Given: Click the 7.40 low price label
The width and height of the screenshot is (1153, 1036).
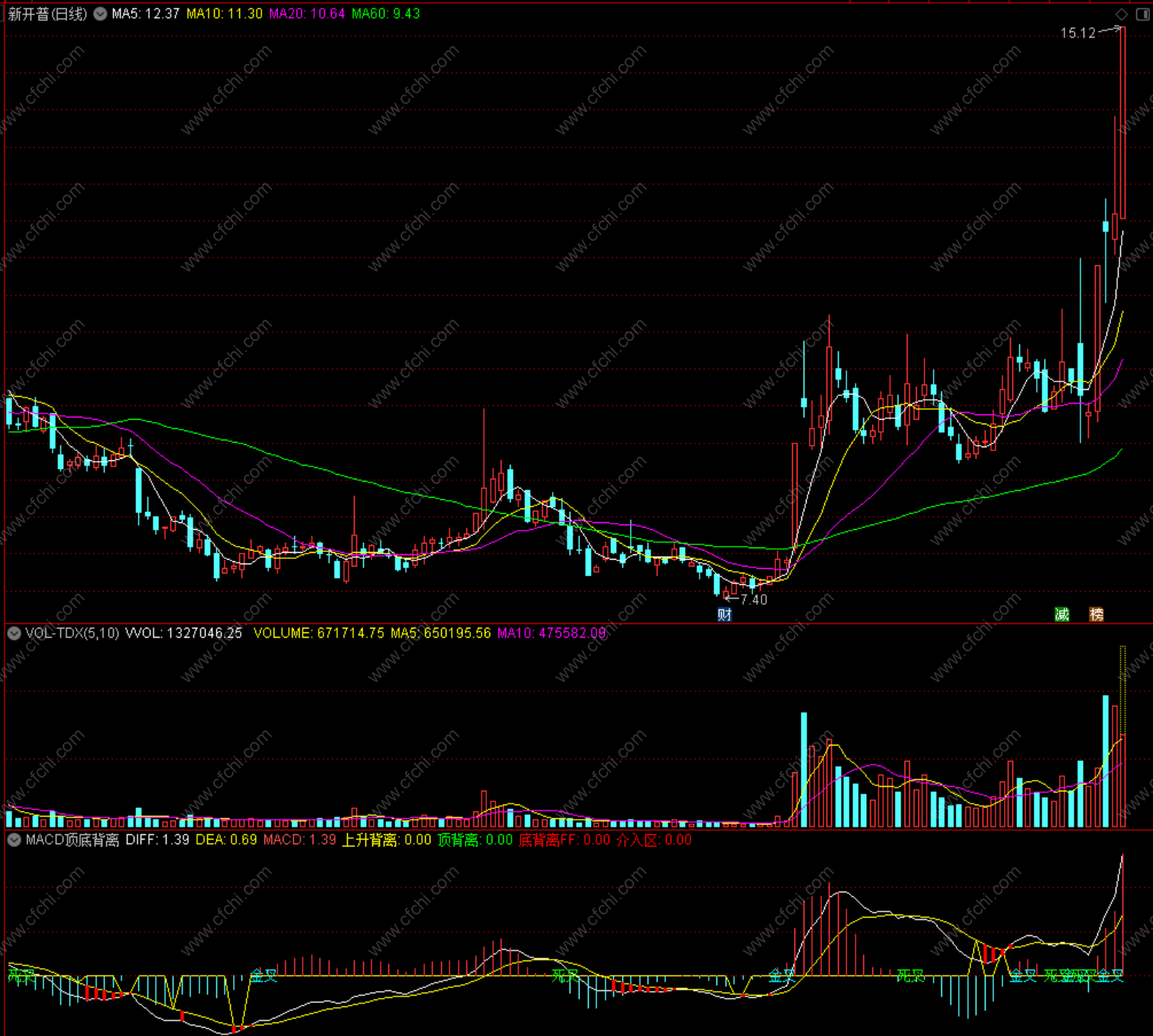Looking at the screenshot, I should pyautogui.click(x=754, y=599).
